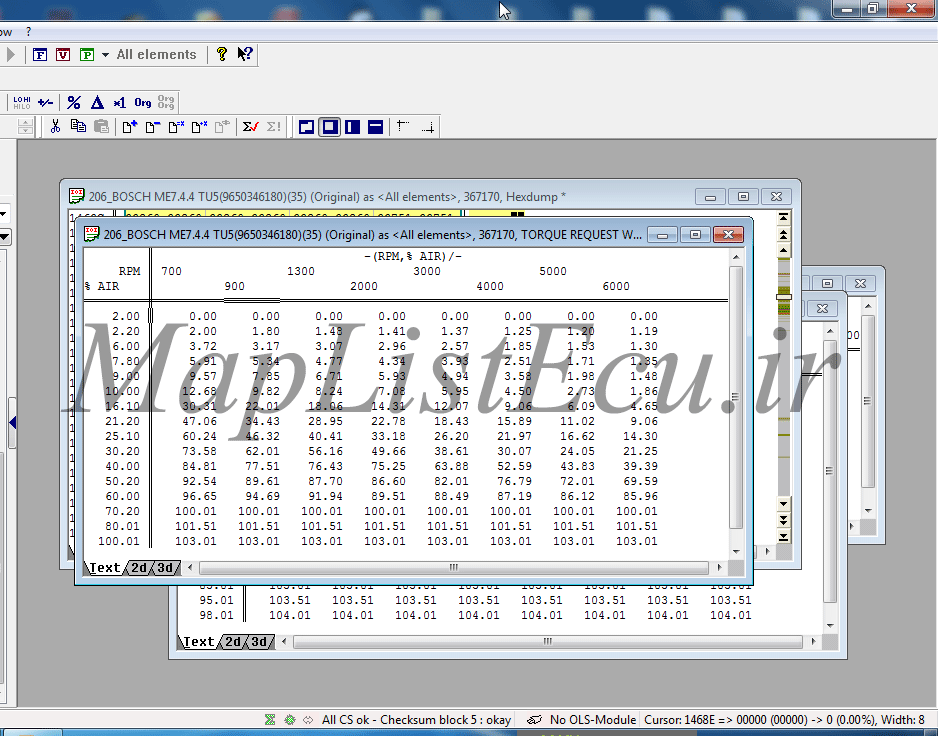Click the gray play arrow in toolbar
The image size is (938, 736).
point(10,54)
